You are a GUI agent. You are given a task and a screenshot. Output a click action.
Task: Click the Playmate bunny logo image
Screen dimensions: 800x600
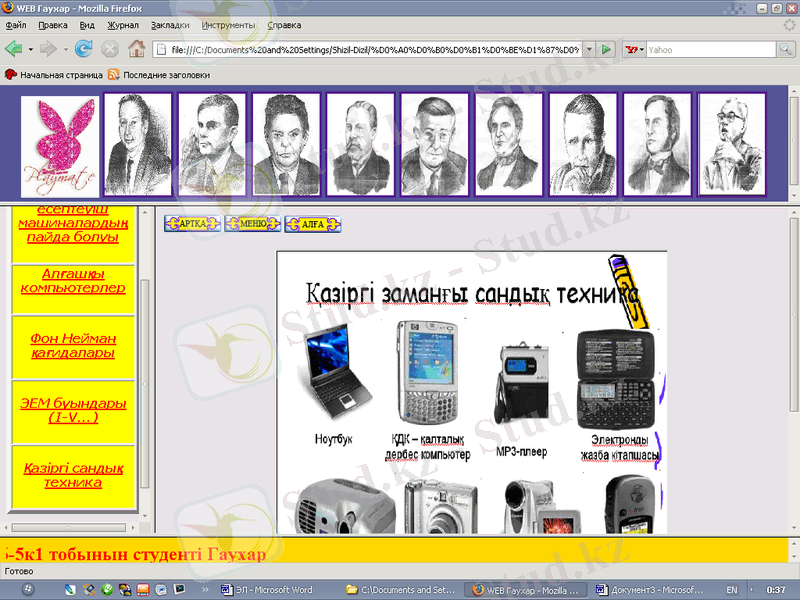click(x=60, y=146)
